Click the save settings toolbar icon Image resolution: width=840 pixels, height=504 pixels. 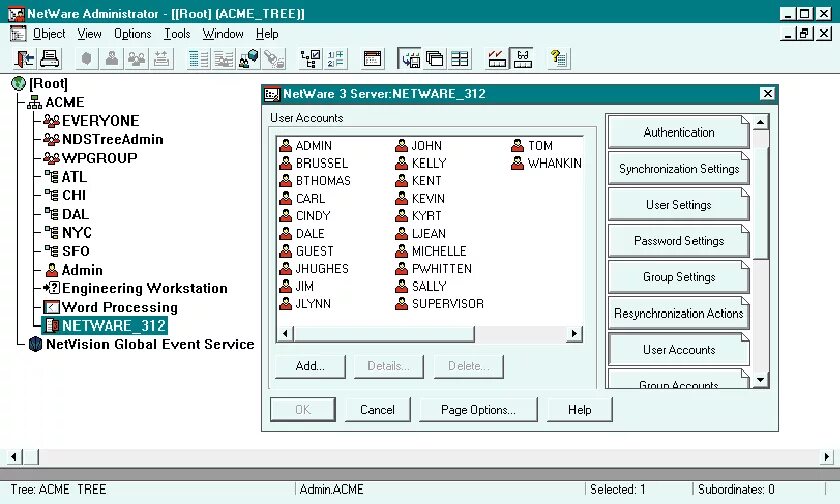click(410, 58)
